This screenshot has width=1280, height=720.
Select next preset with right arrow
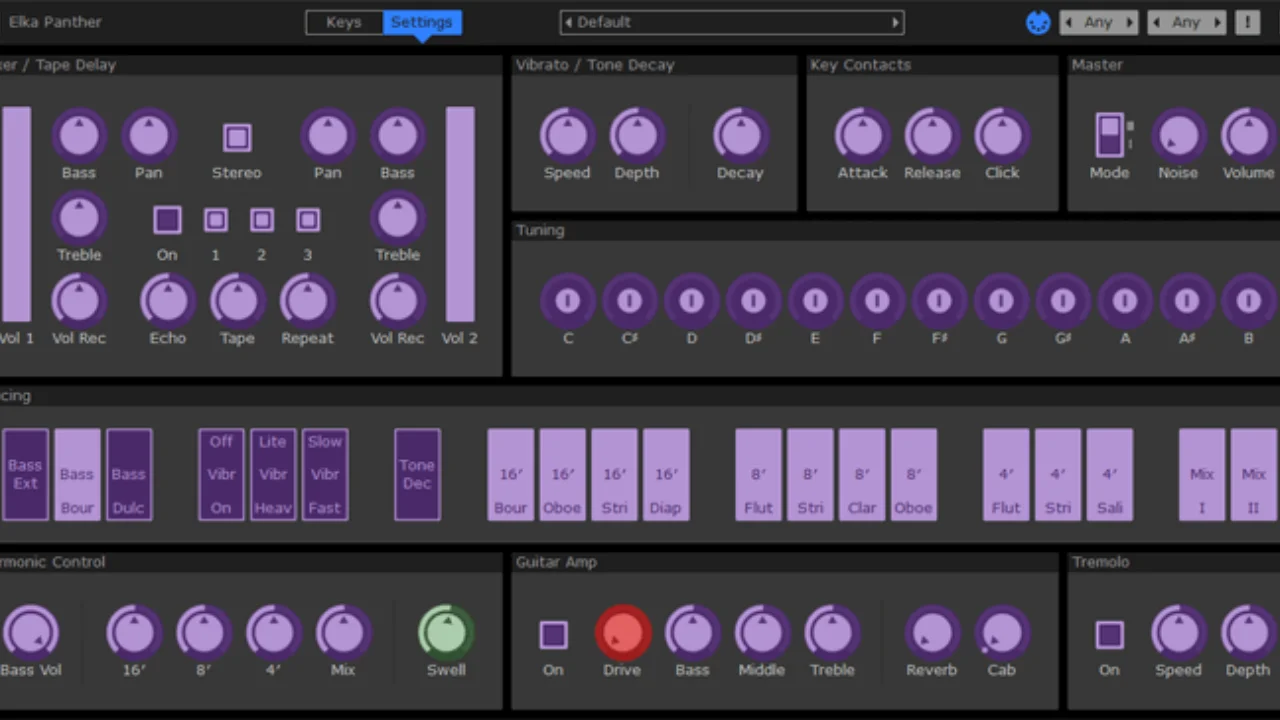896,22
